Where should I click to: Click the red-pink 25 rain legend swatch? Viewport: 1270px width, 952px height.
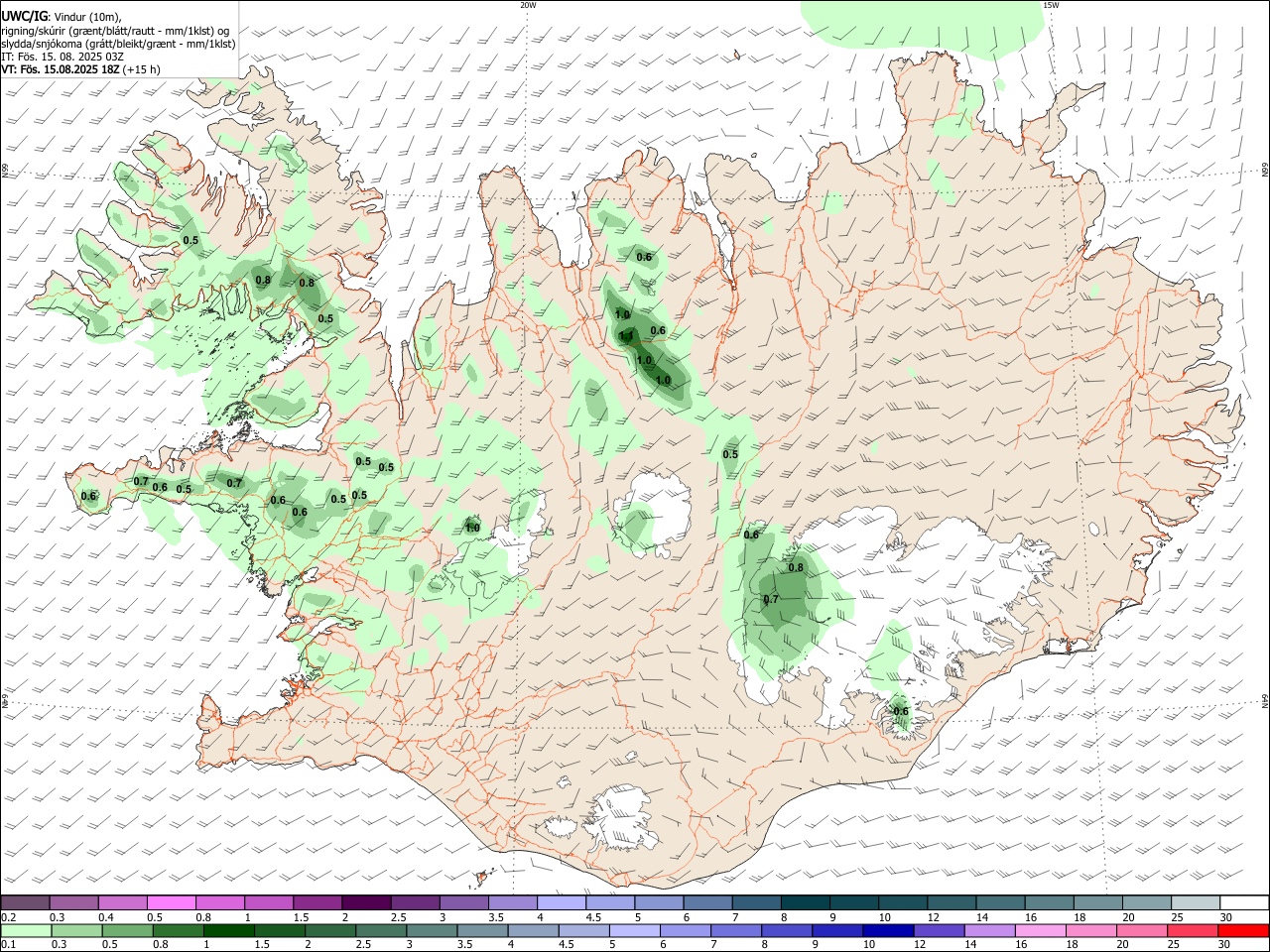1192,930
